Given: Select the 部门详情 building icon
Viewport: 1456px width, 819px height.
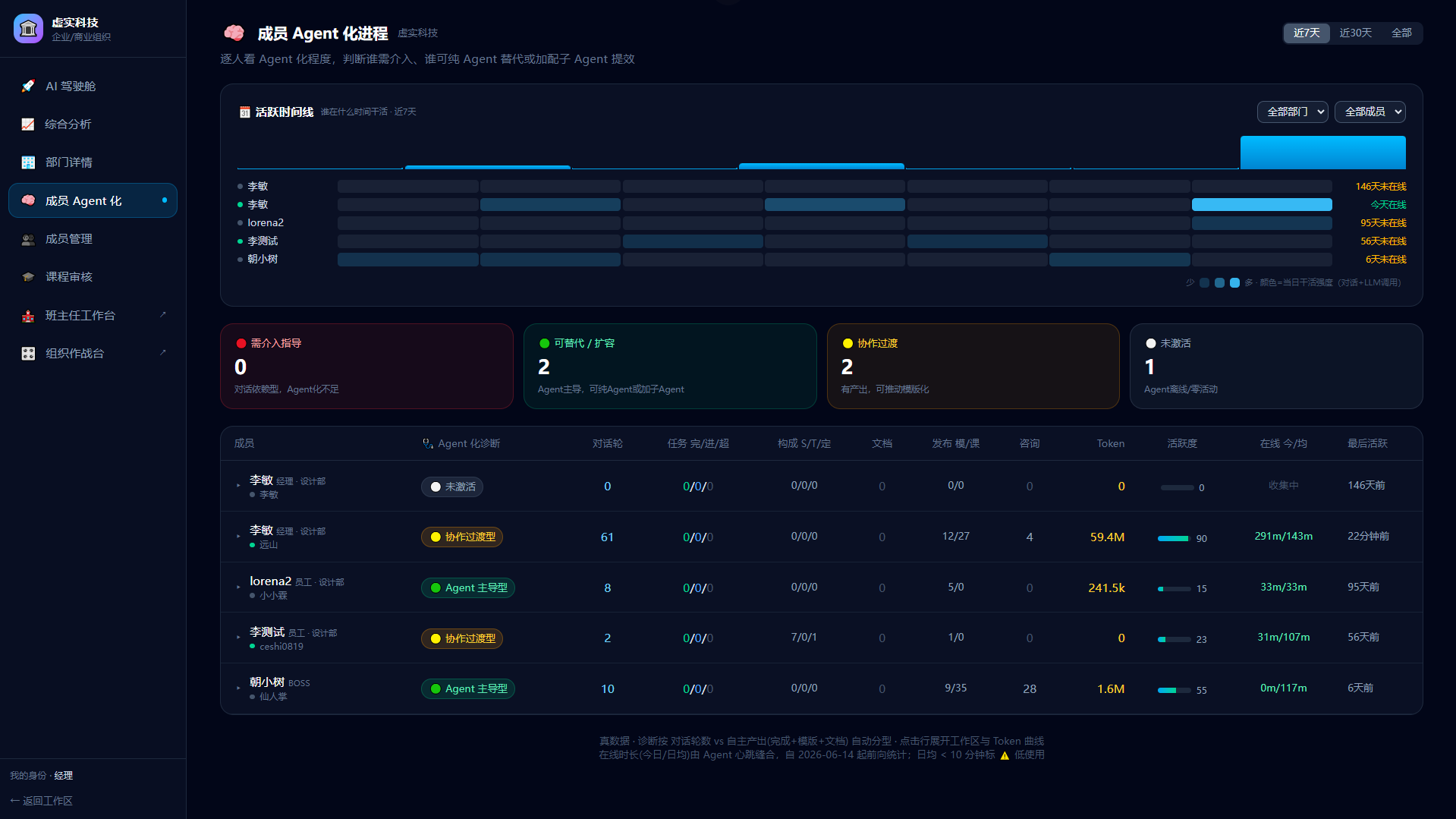Looking at the screenshot, I should pos(28,162).
